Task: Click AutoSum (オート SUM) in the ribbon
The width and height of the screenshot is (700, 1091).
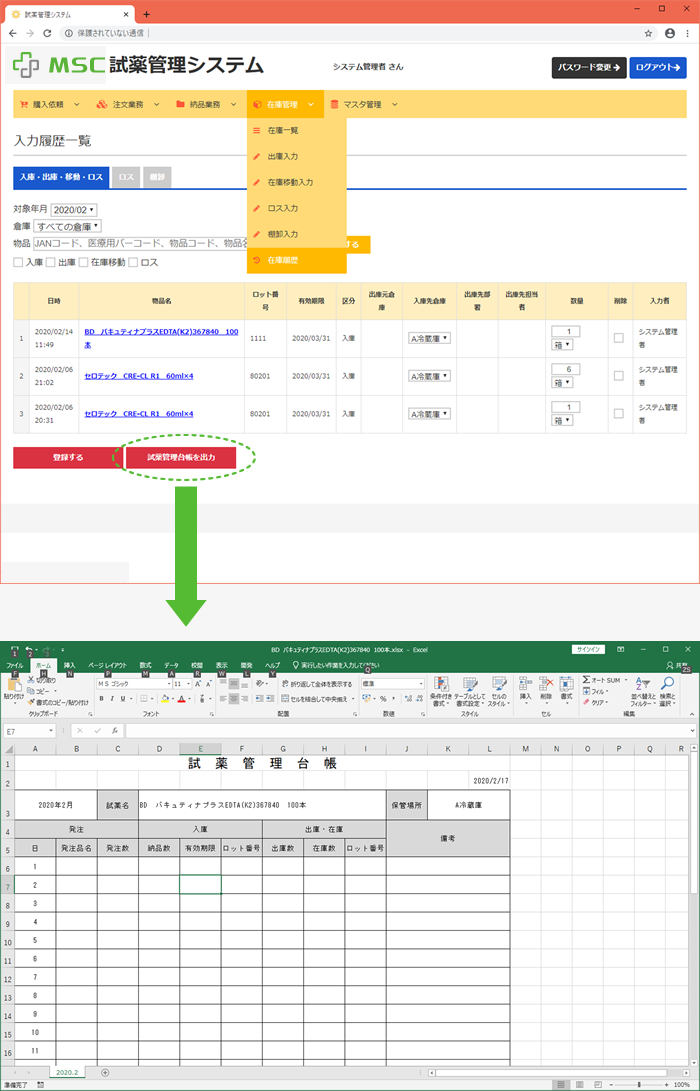Action: click(603, 680)
